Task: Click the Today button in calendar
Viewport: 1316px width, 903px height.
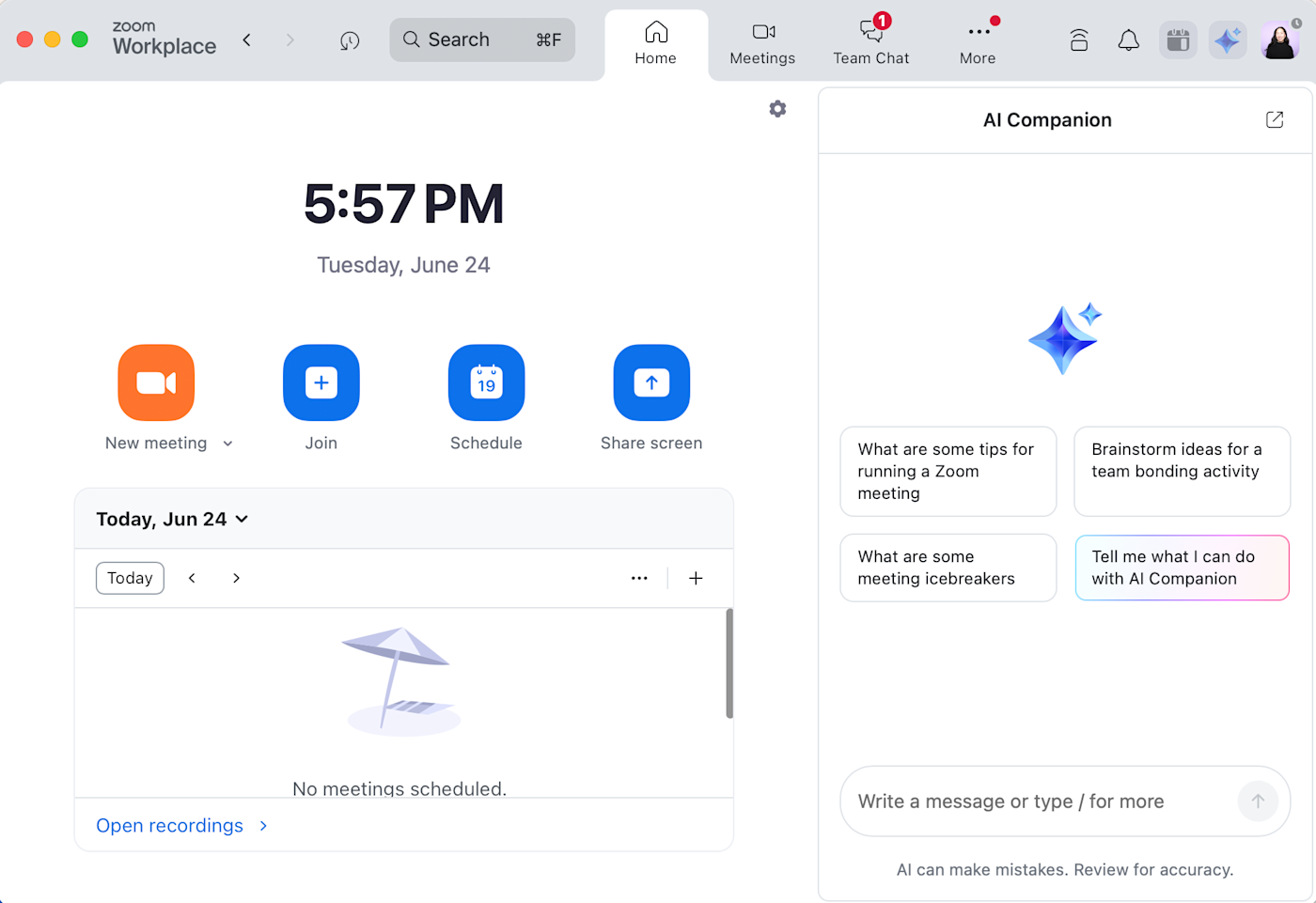Action: (x=130, y=578)
